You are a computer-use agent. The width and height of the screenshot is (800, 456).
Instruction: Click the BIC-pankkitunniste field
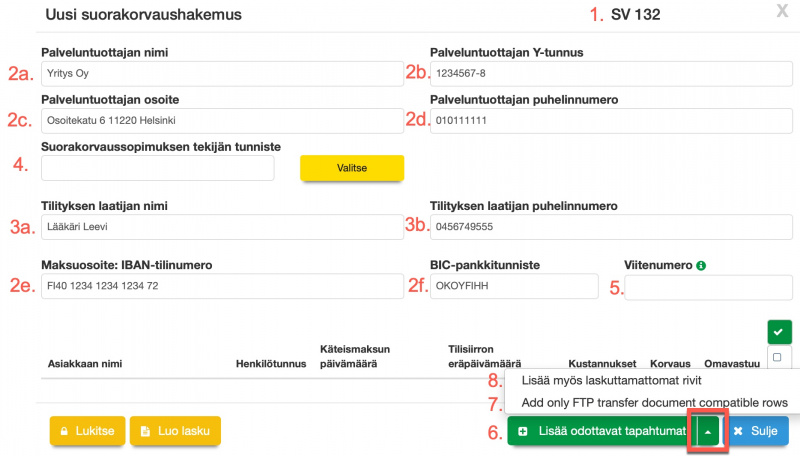513,286
